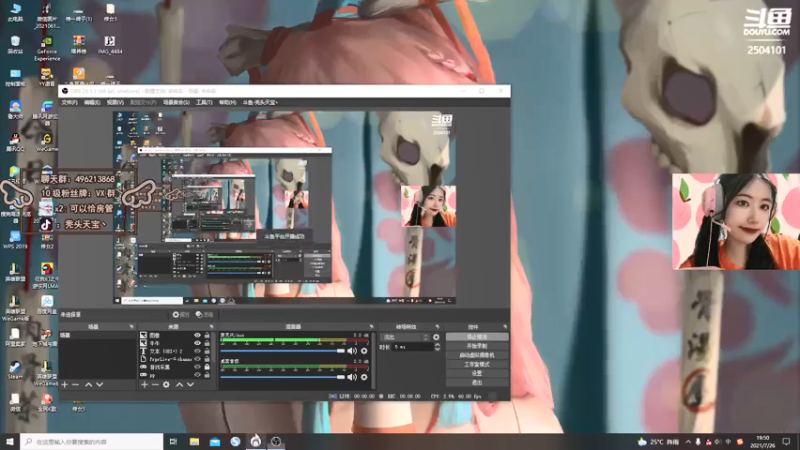Image resolution: width=800 pixels, height=450 pixels.
Task: Click the 启动虚拟摄像机 virtual camera button
Action: pos(477,355)
